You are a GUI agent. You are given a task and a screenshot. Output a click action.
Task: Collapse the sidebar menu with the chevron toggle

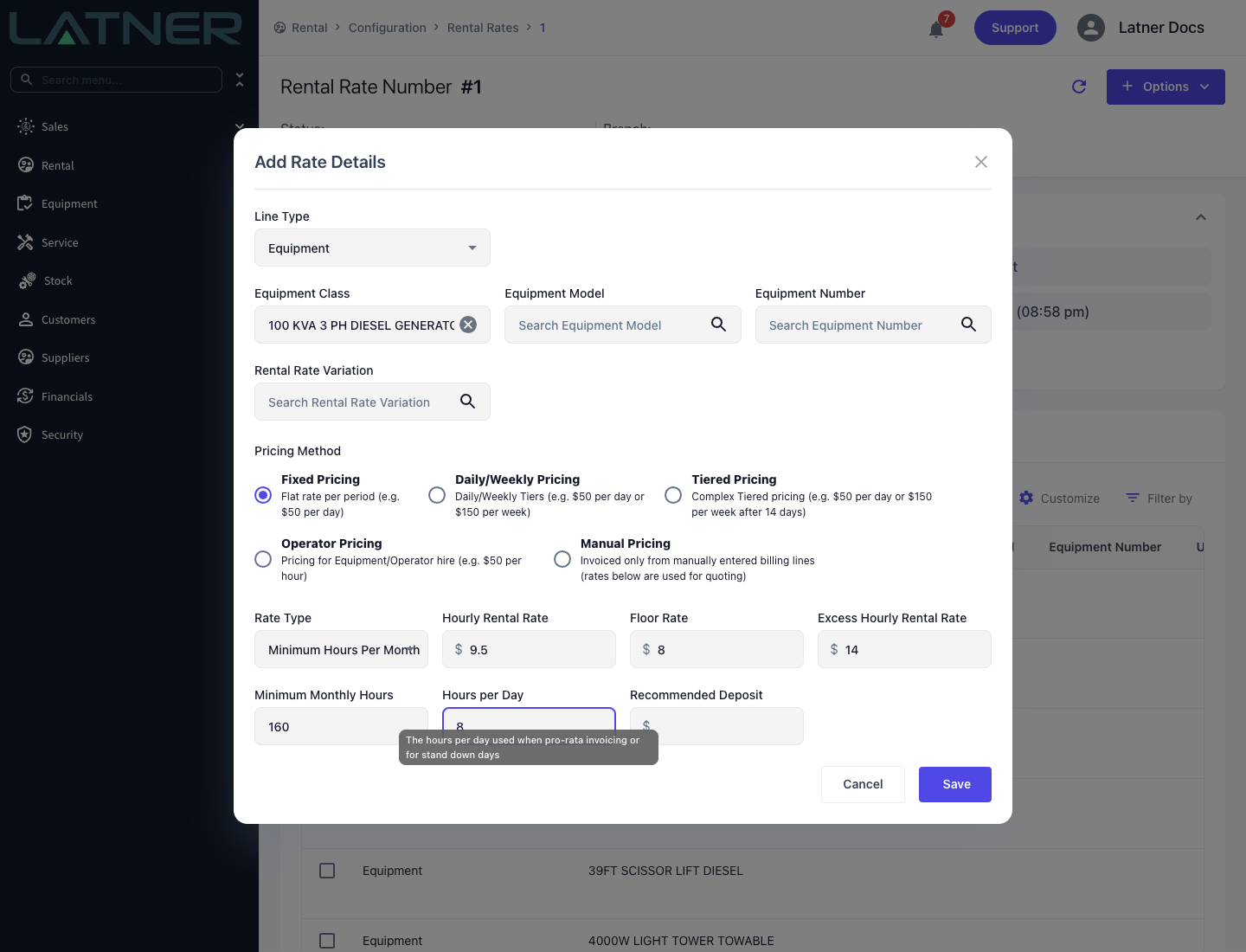tap(240, 80)
